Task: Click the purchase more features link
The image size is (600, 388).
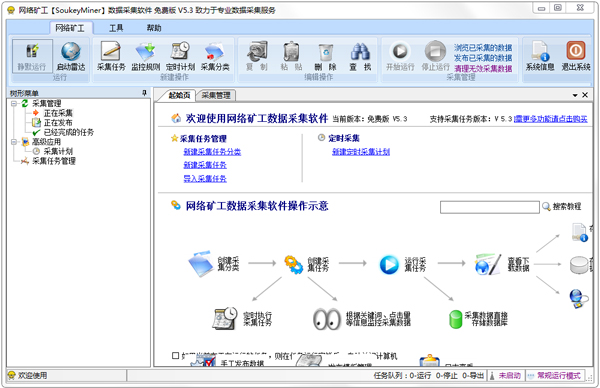Action: click(550, 119)
